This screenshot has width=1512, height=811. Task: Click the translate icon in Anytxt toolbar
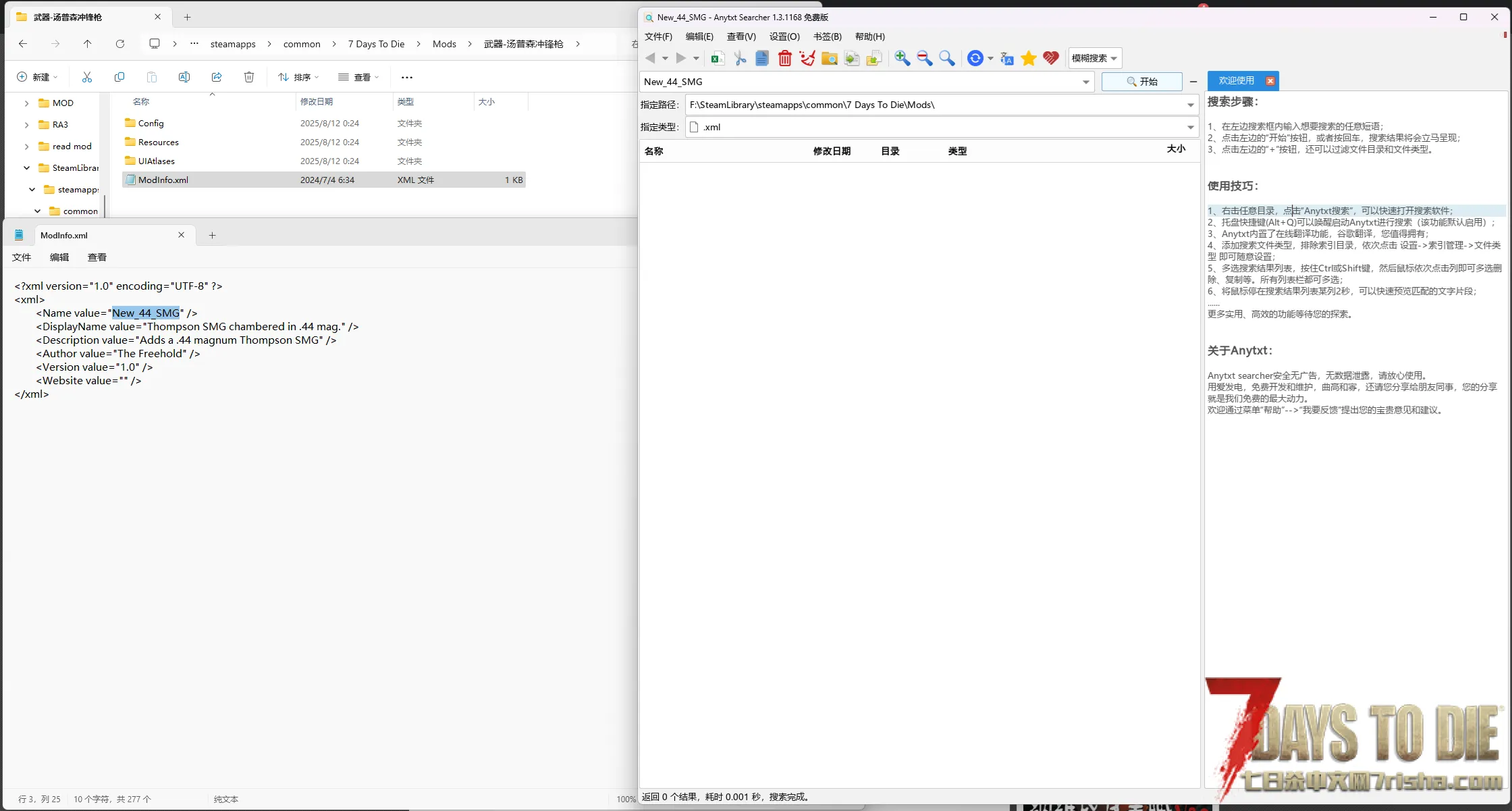point(1006,58)
